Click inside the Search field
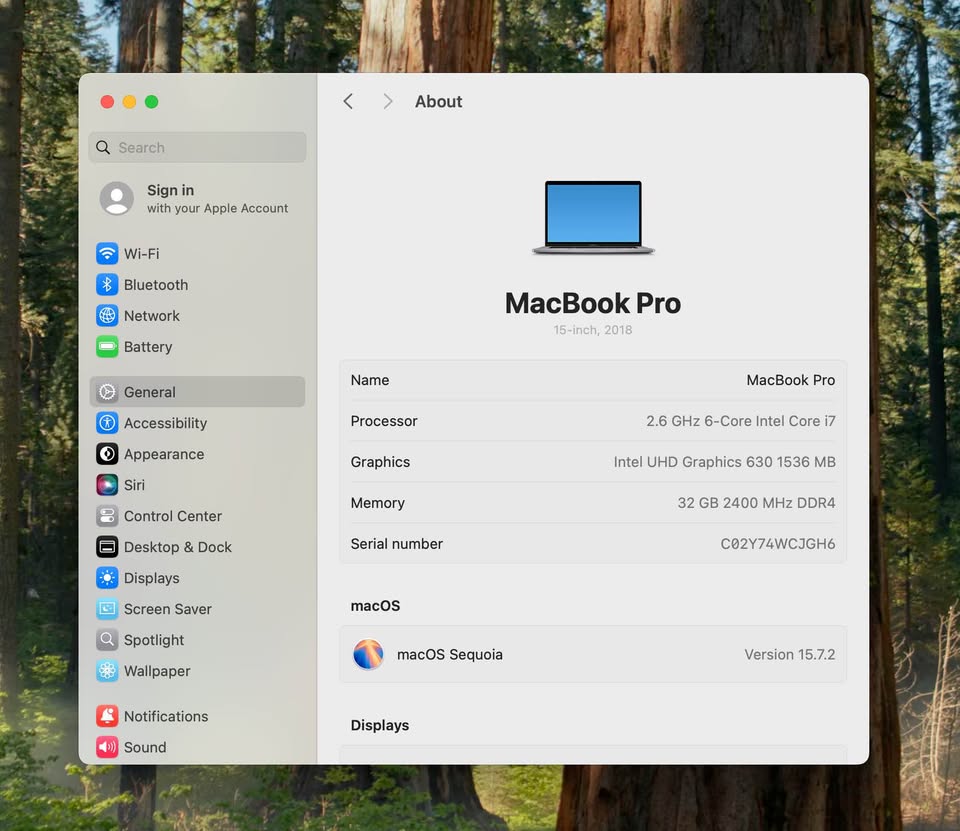This screenshot has height=831, width=960. click(197, 147)
